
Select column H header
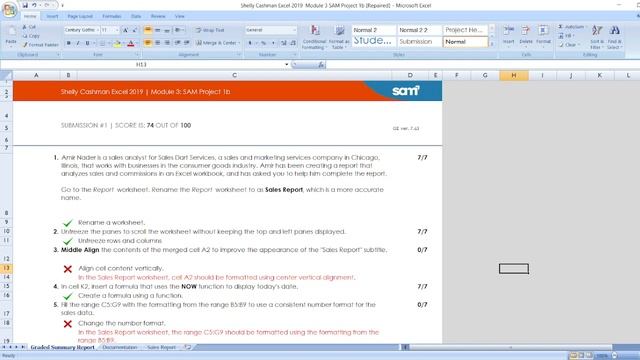pyautogui.click(x=513, y=75)
